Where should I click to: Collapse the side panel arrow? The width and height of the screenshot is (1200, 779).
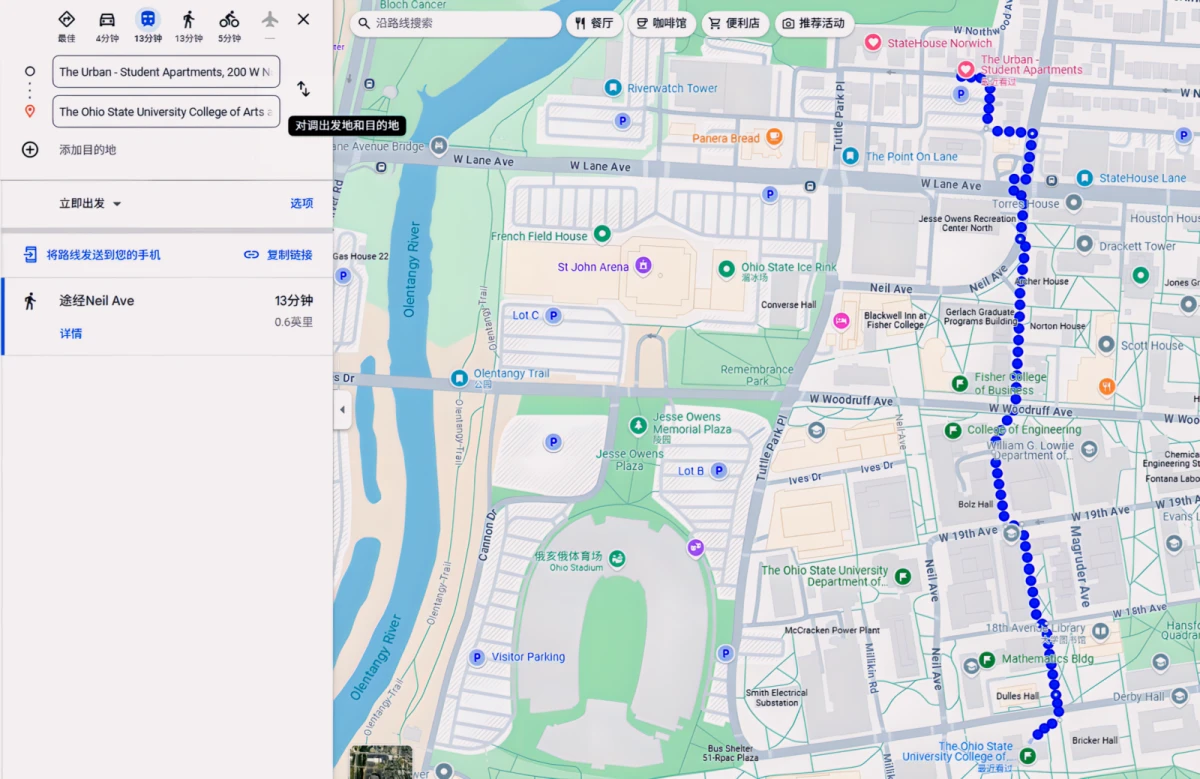[x=342, y=410]
